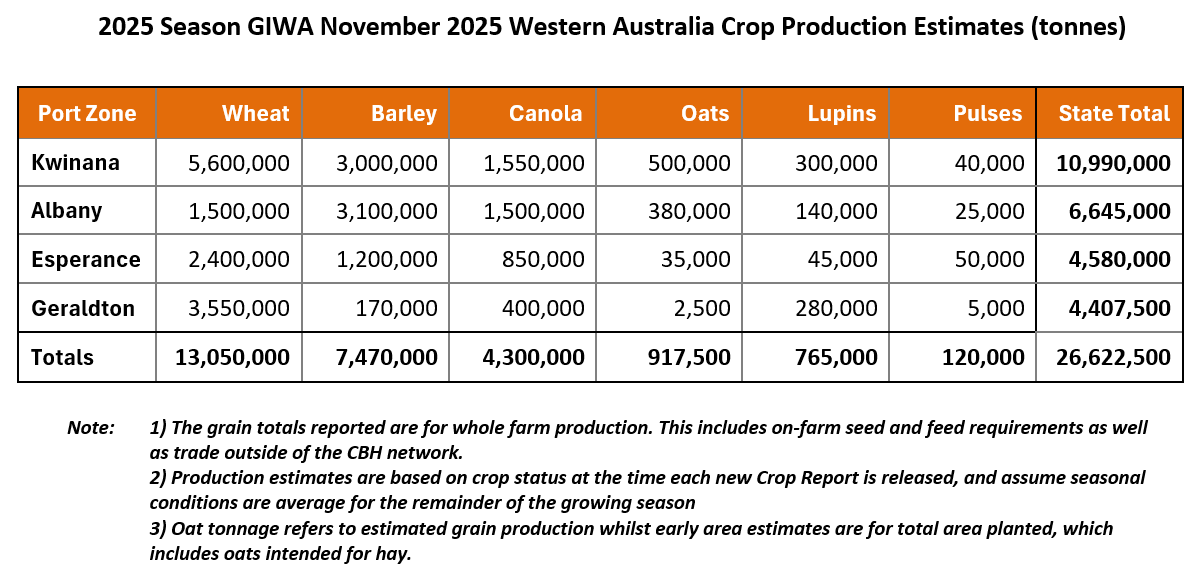Image resolution: width=1201 pixels, height=580 pixels.
Task: Select the grand total 26,622,500 cell
Action: (1113, 357)
